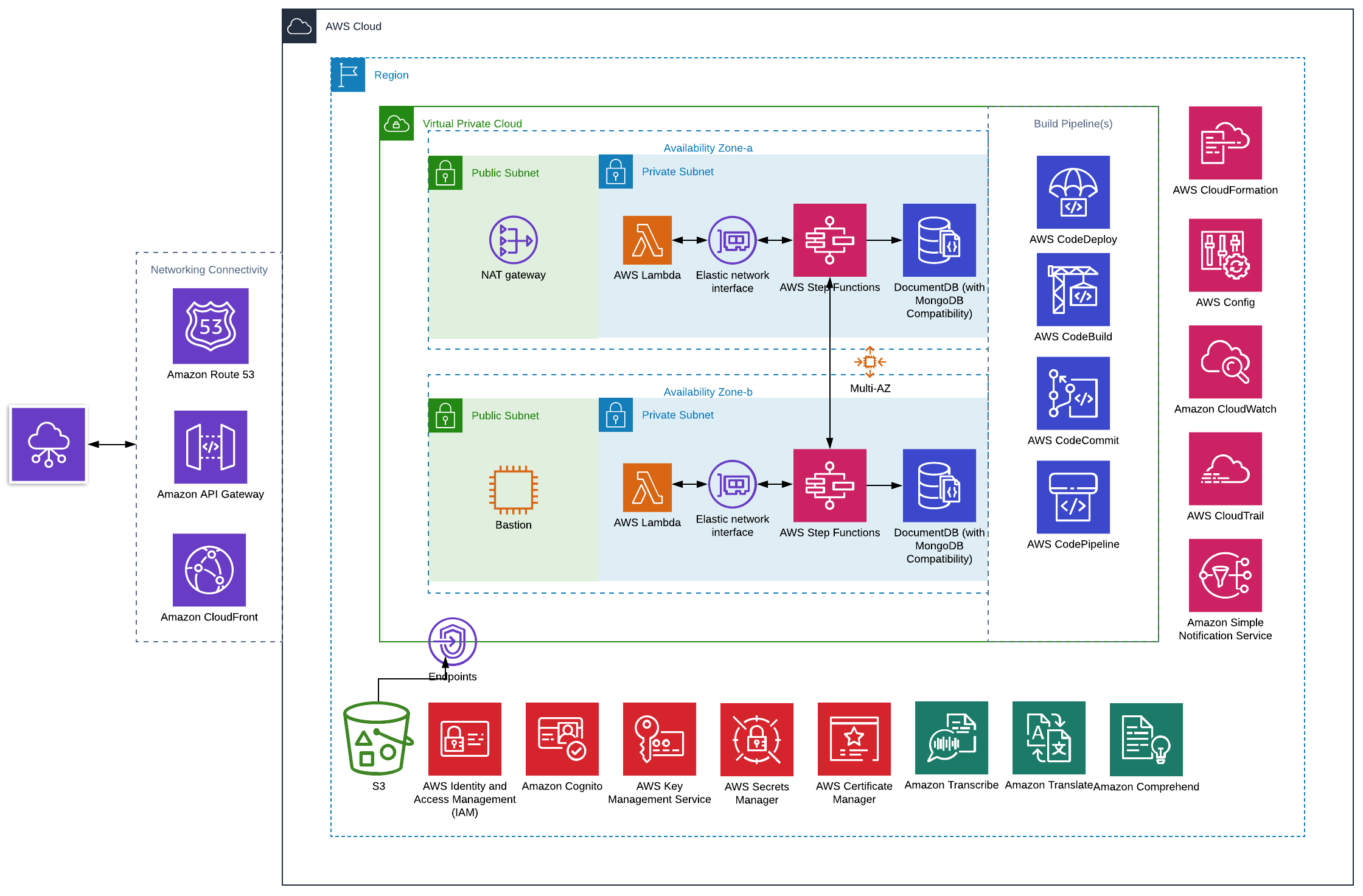This screenshot has width=1363, height=896.
Task: Select the Build Pipeline(s) label
Action: click(1073, 123)
